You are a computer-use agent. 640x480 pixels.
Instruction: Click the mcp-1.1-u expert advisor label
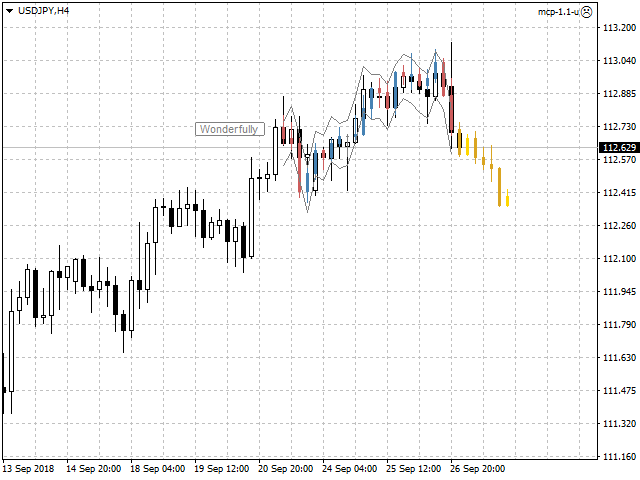tap(558, 10)
